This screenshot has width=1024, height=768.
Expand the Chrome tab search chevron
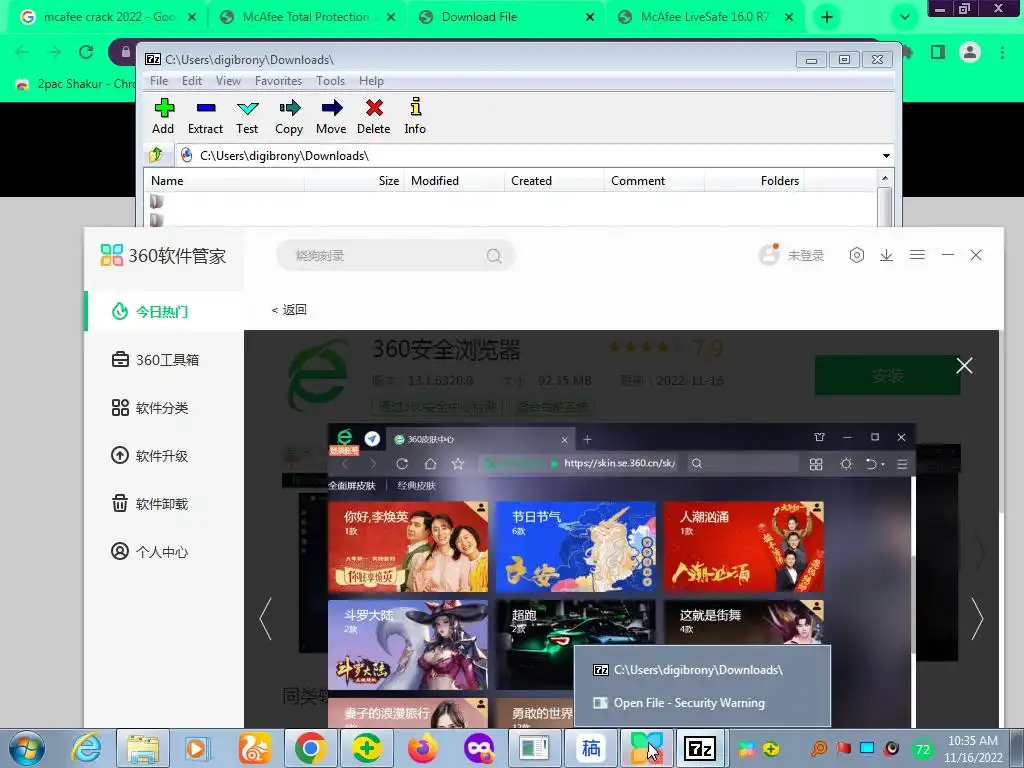(904, 17)
